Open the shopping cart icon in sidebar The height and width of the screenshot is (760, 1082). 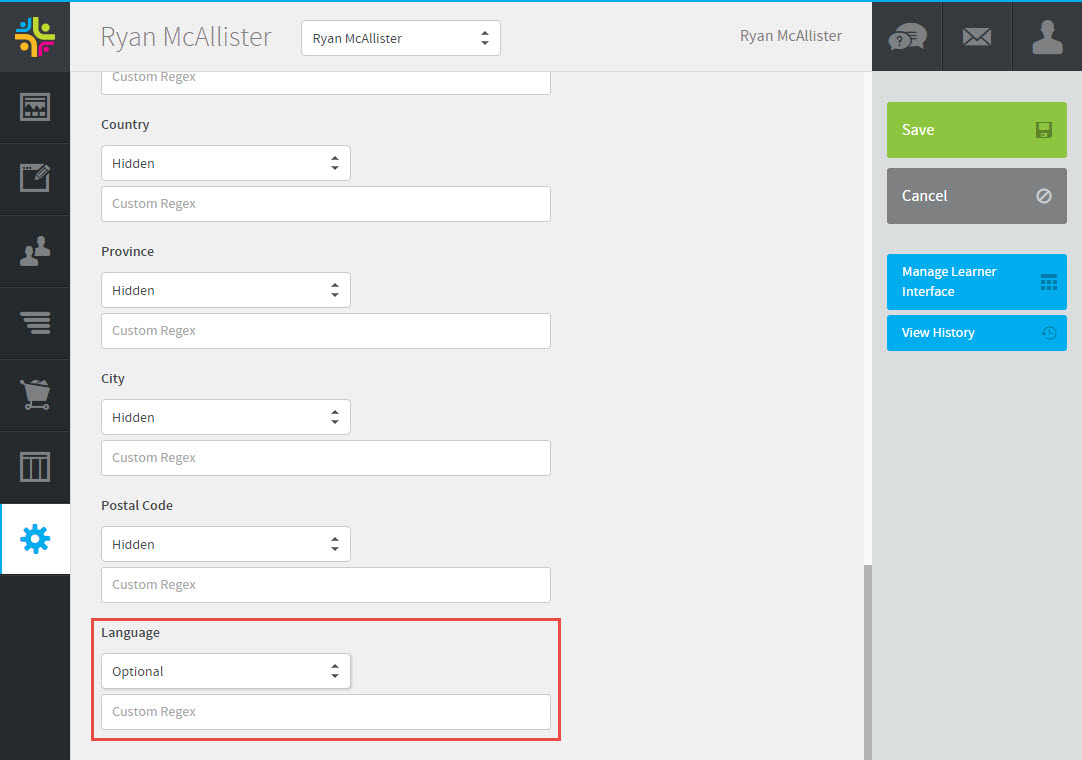point(35,395)
